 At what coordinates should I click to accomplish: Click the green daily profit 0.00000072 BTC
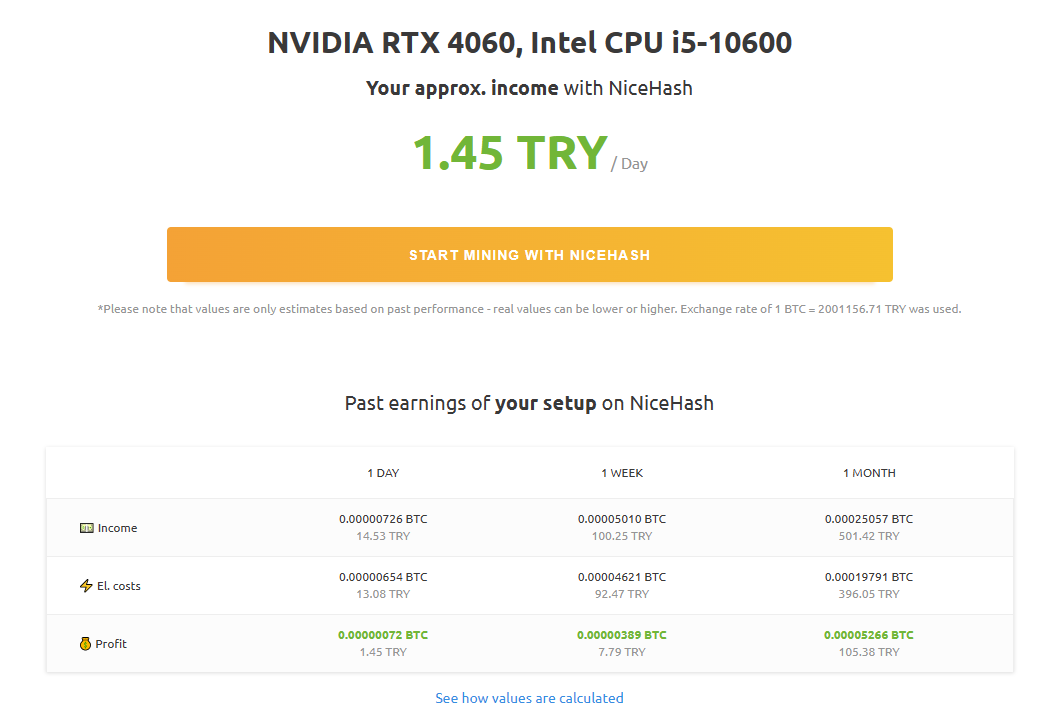coord(383,635)
